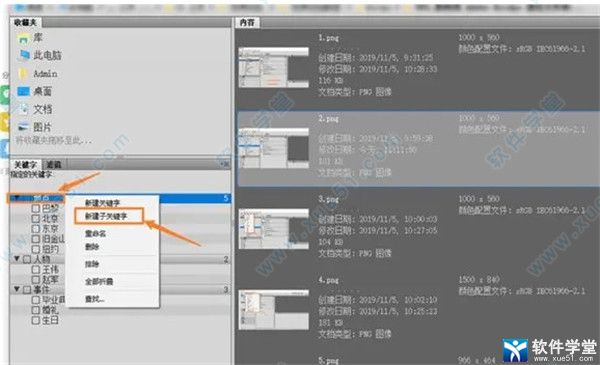Click the 4.png thumbnail image
The width and height of the screenshot is (600, 365).
pos(274,310)
